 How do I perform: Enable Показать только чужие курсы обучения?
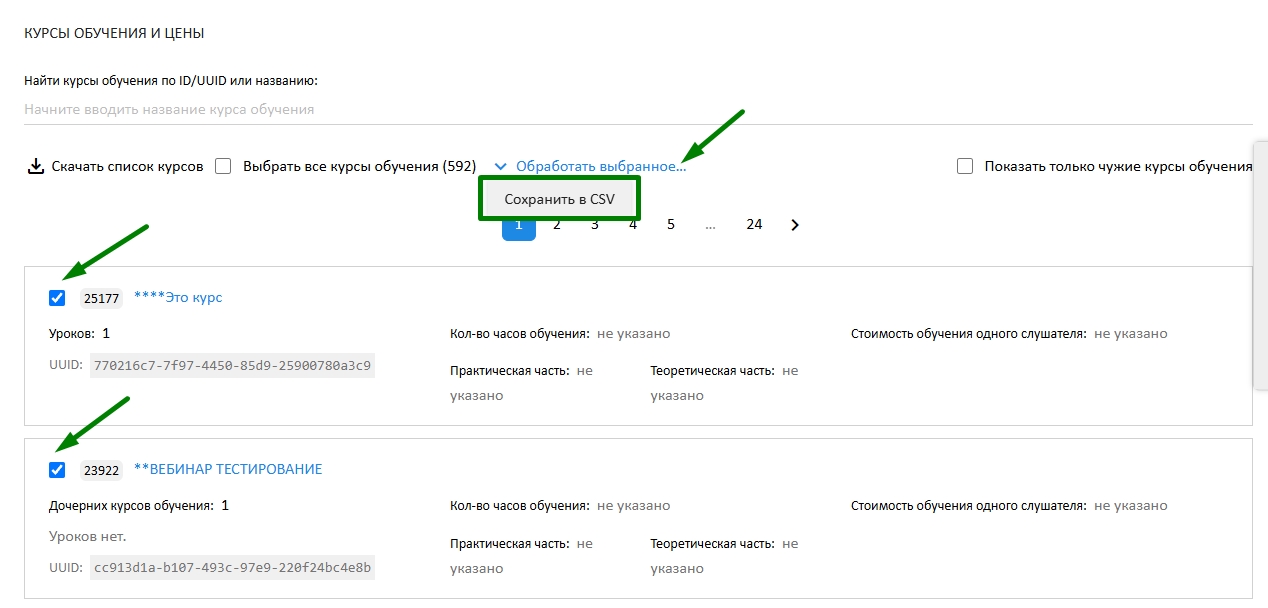[965, 166]
